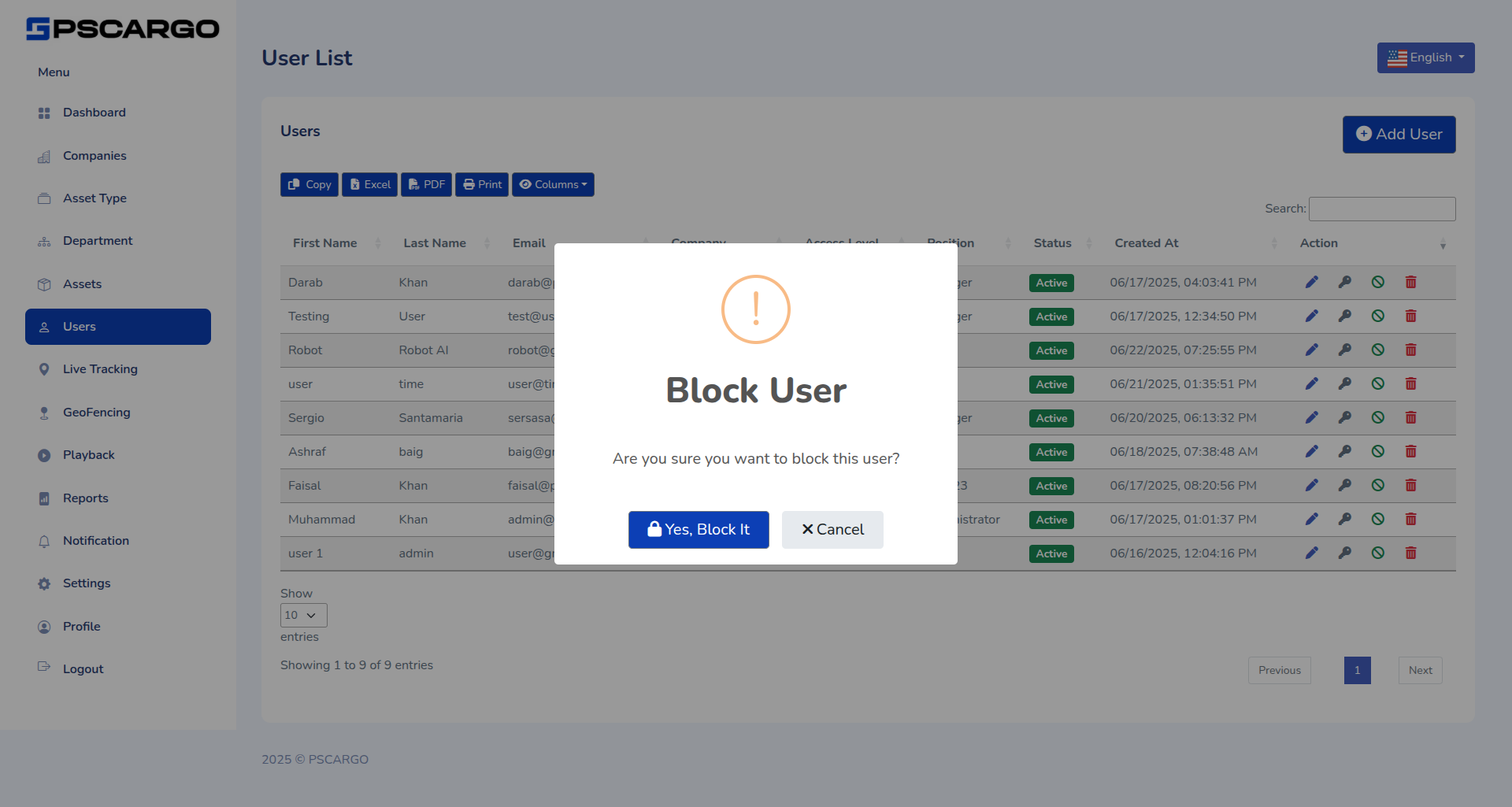1512x807 pixels.
Task: Click the Notification bell icon
Action: click(44, 541)
